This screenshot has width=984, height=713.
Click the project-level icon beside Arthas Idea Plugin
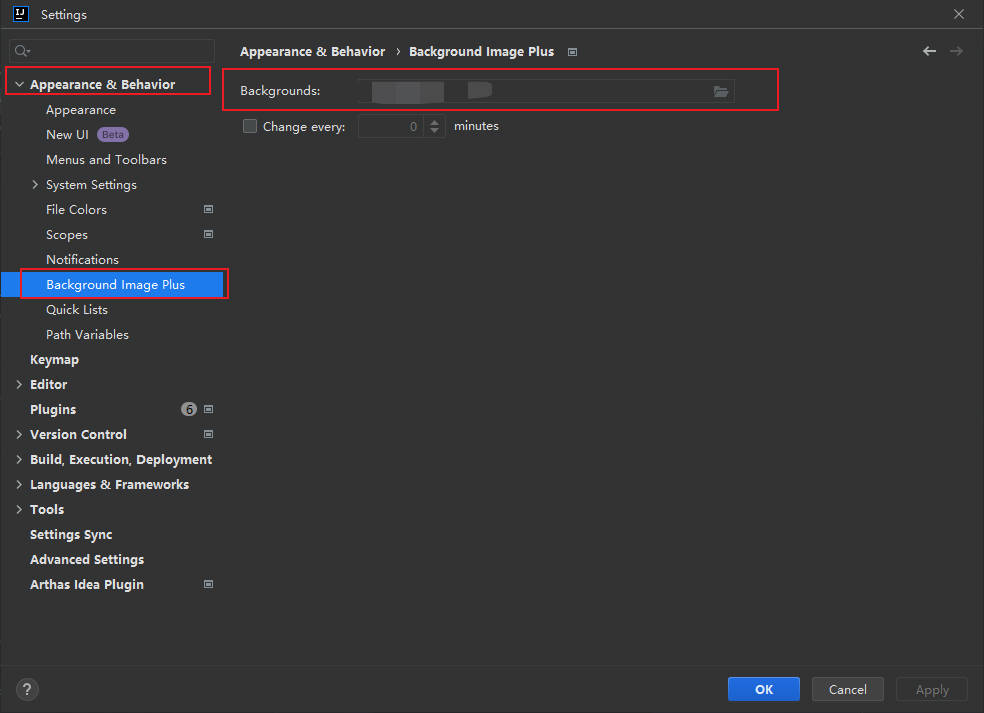point(208,584)
